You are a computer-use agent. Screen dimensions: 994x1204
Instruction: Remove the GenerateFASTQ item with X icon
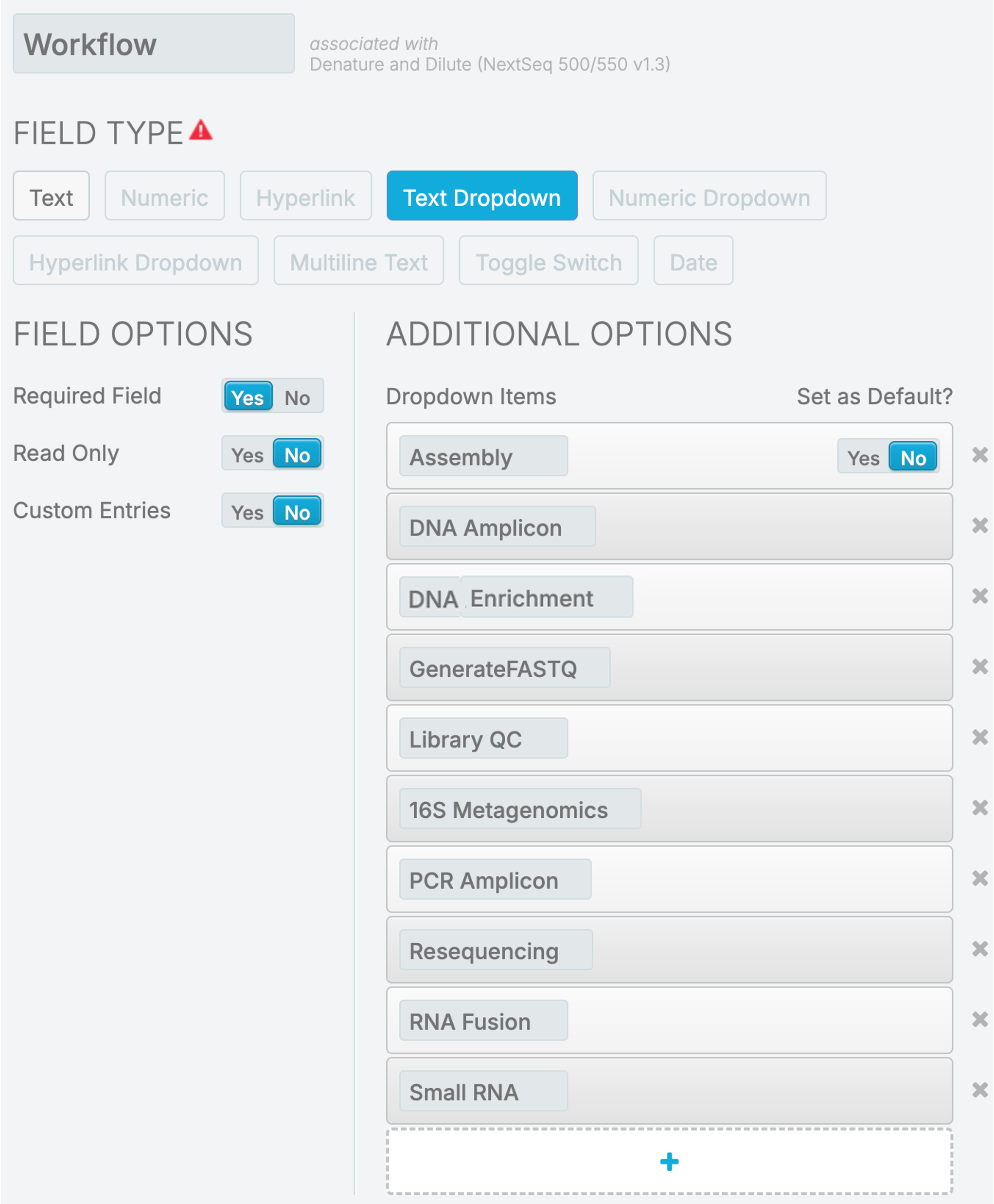(x=979, y=667)
